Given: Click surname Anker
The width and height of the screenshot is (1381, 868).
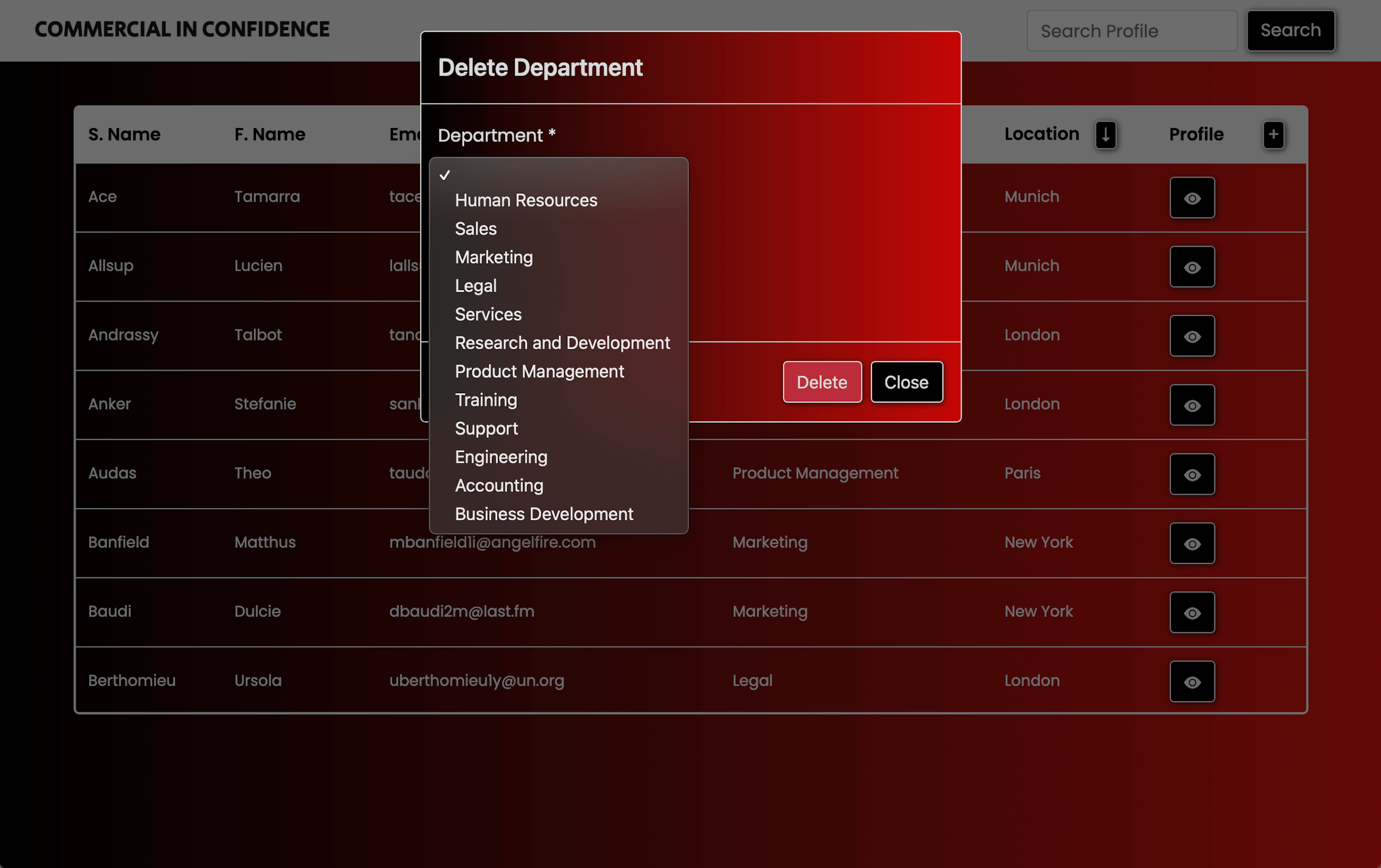Looking at the screenshot, I should 109,404.
